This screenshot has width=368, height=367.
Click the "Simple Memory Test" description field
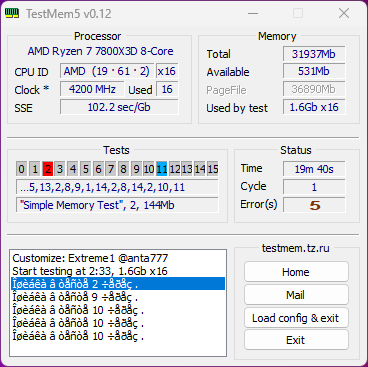click(x=117, y=205)
